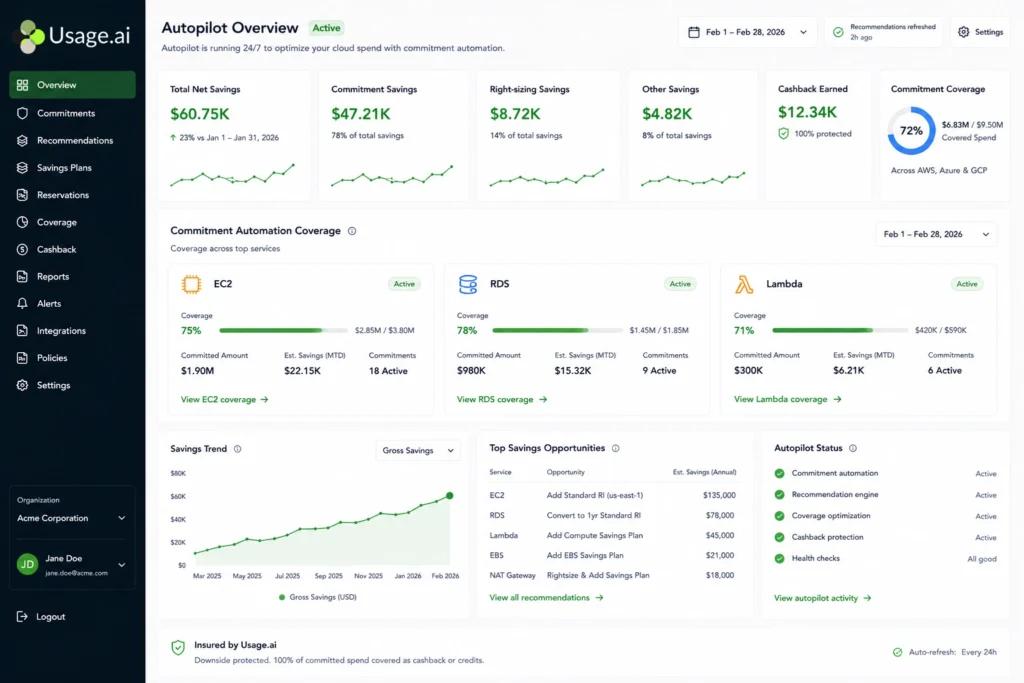This screenshot has height=683, width=1024.
Task: Open View all recommendations link
Action: tap(546, 598)
